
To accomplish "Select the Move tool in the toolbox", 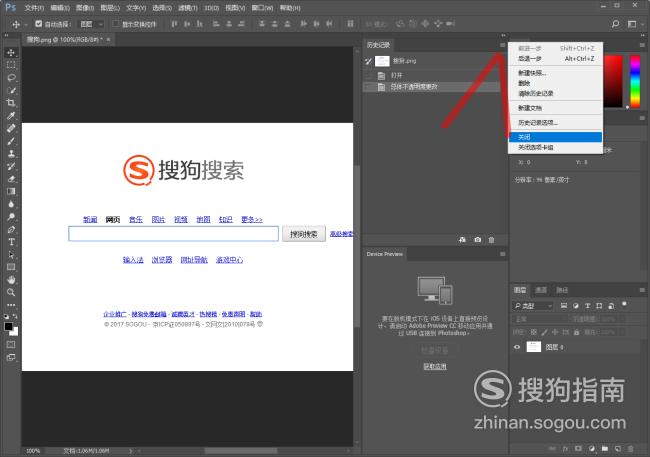I will (x=11, y=52).
